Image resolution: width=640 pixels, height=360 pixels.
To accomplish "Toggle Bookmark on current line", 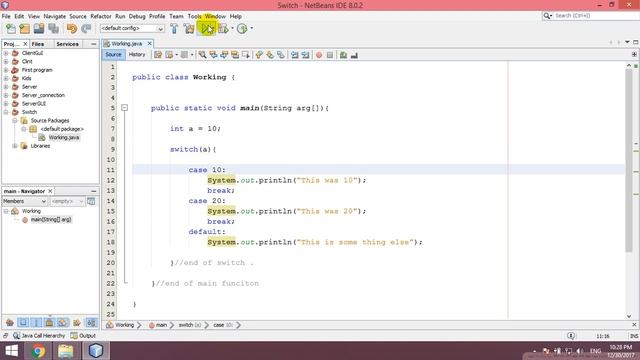I will tap(281, 55).
